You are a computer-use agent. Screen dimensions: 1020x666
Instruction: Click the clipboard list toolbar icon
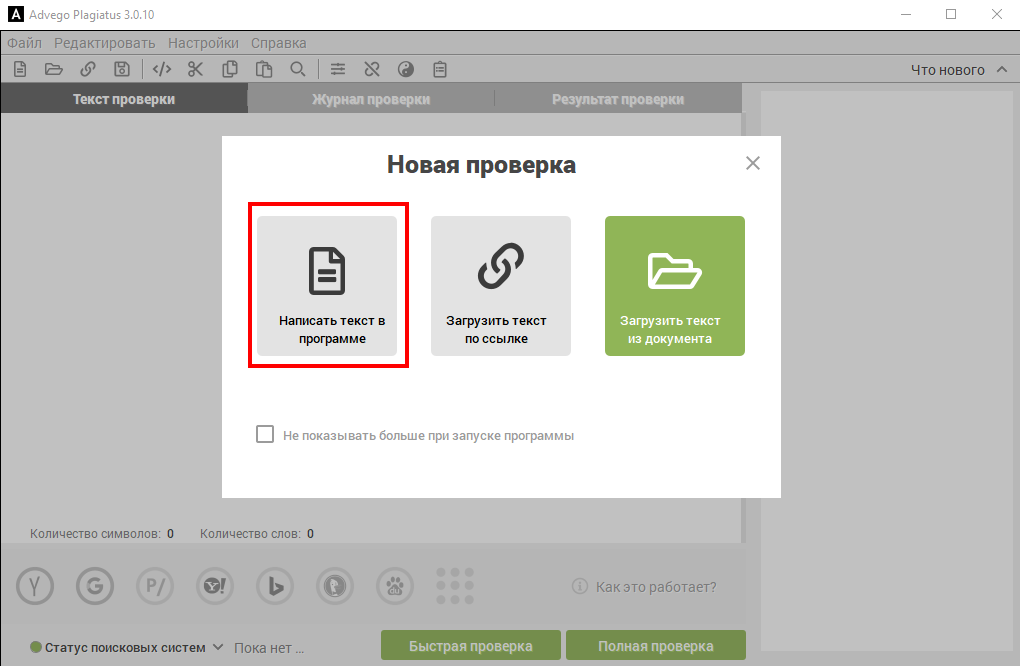point(440,69)
